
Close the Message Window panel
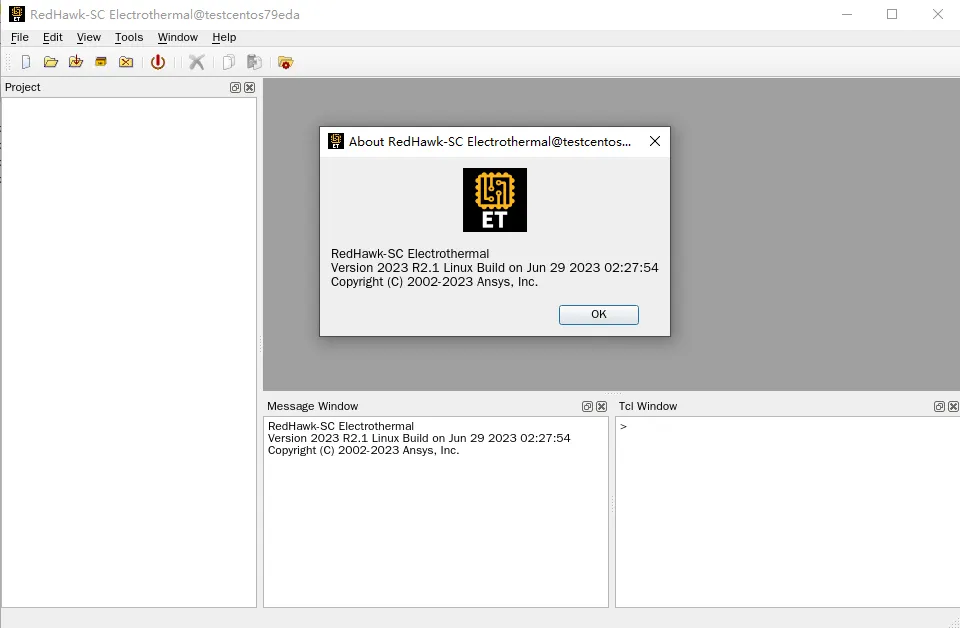[x=601, y=406]
